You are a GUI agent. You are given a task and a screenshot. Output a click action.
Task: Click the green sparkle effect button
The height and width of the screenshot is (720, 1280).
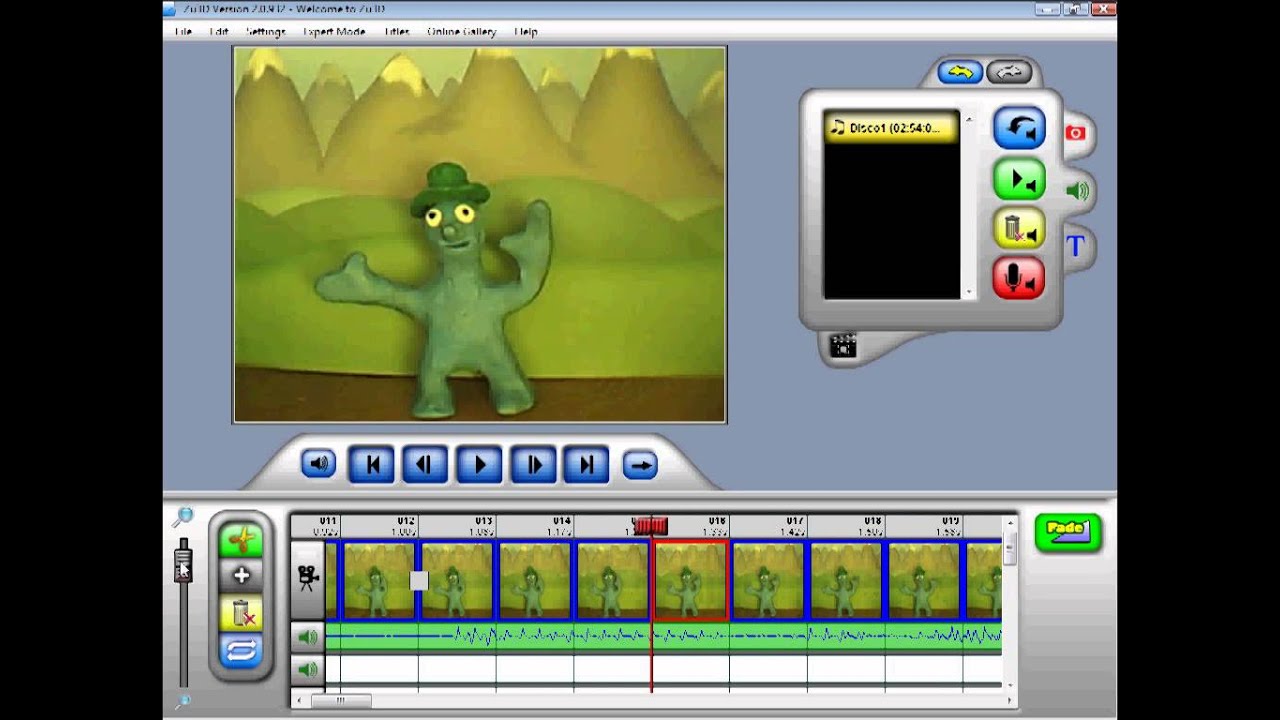[241, 541]
